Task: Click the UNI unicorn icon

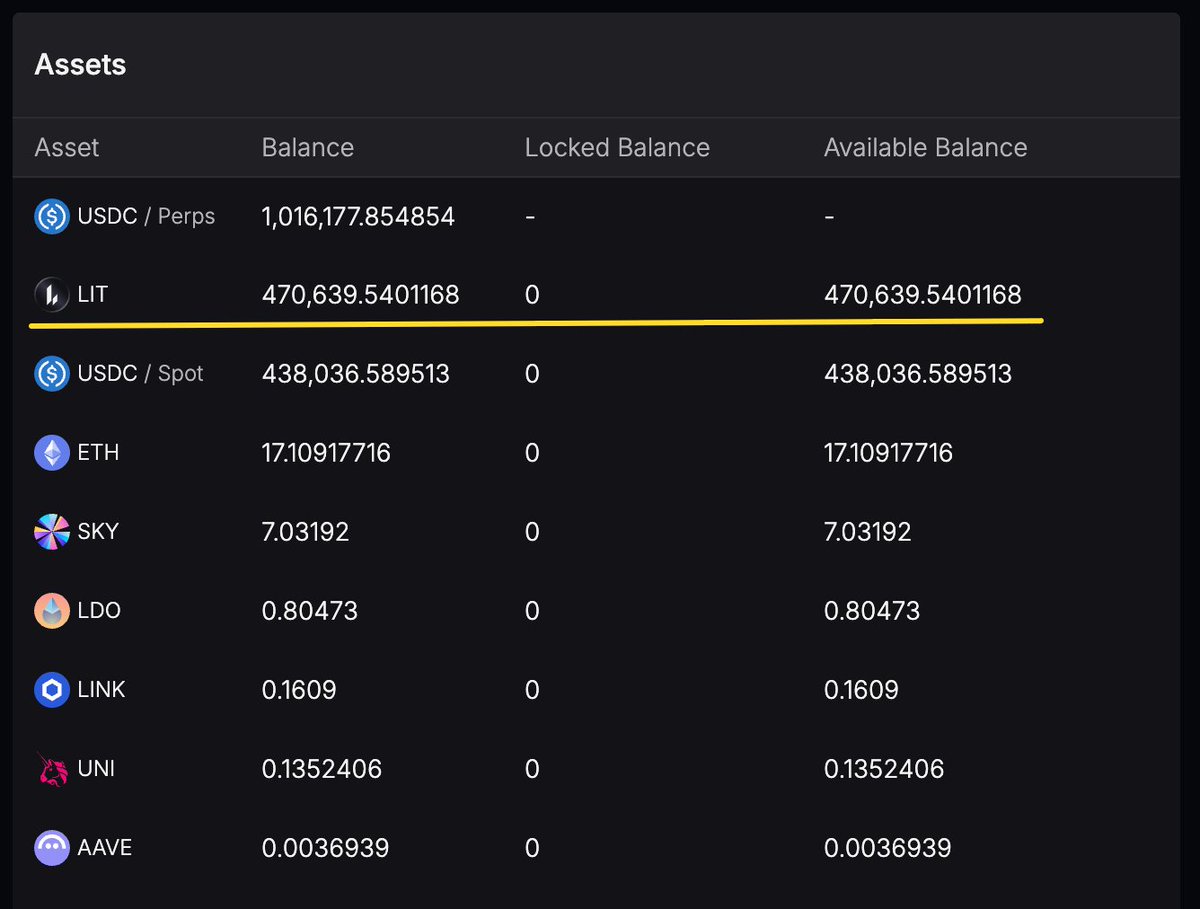Action: pyautogui.click(x=52, y=769)
